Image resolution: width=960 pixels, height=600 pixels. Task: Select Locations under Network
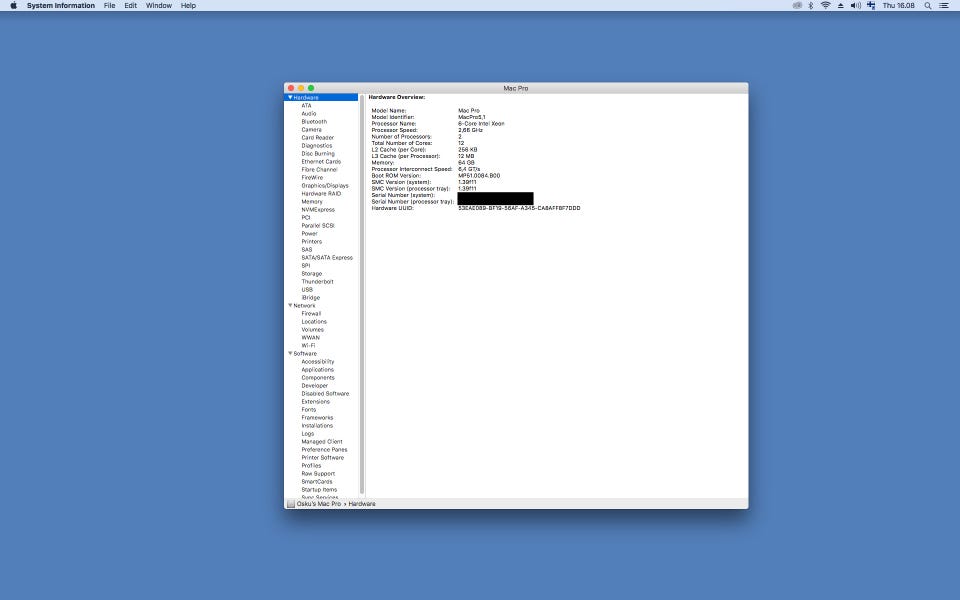[314, 321]
